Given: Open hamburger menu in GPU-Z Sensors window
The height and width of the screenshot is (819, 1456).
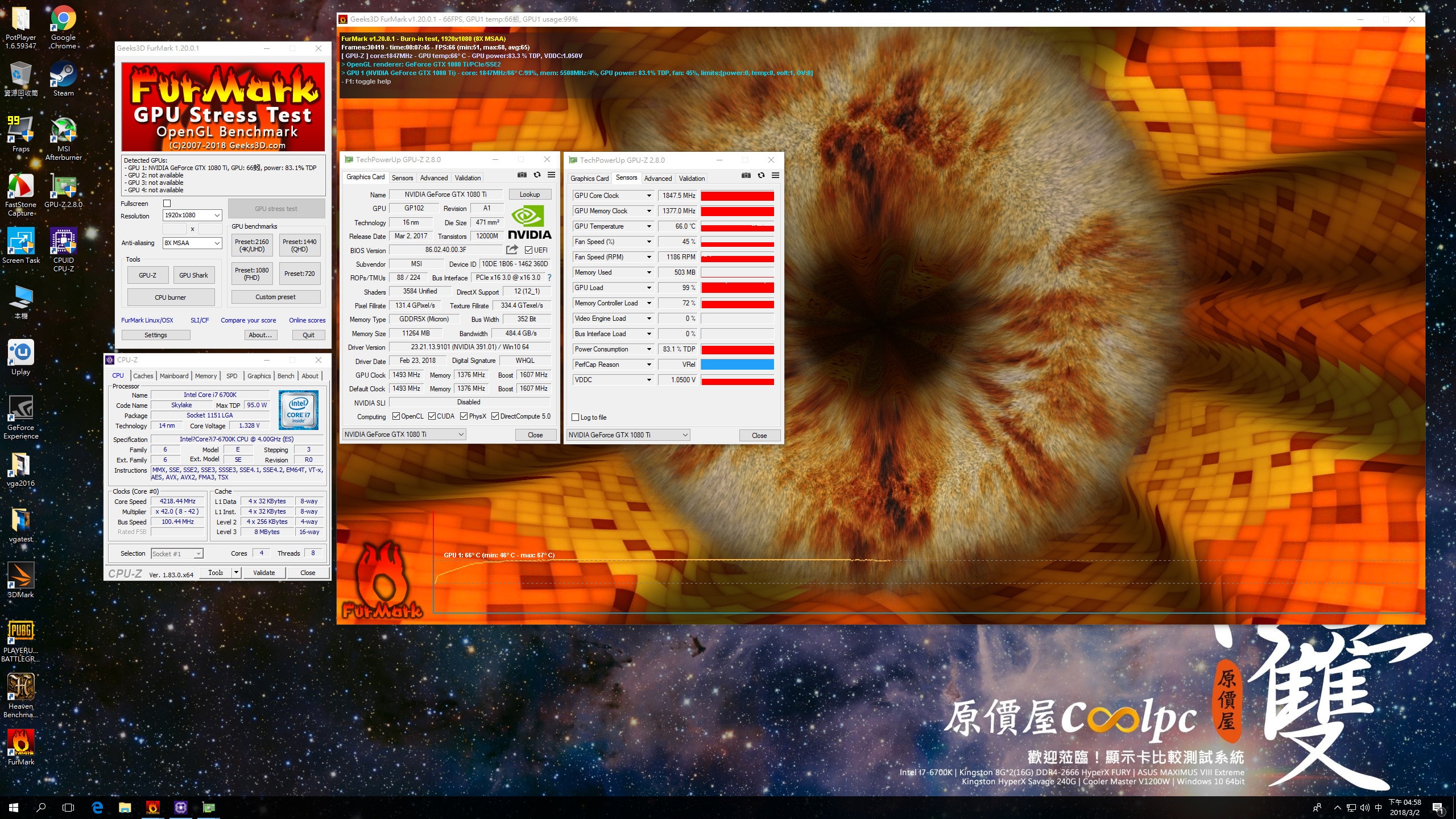Looking at the screenshot, I should (x=775, y=176).
